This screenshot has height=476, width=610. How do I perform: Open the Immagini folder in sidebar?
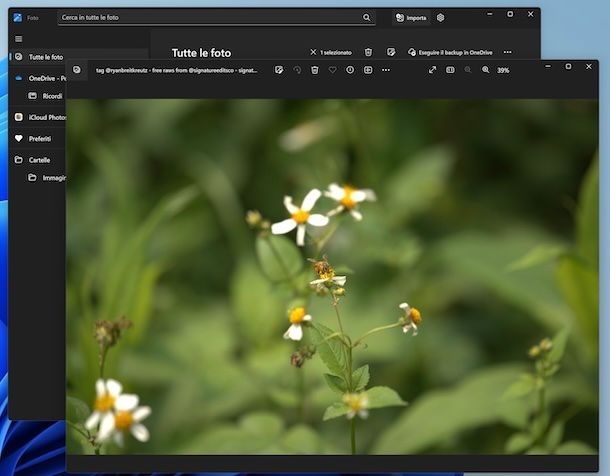pos(47,178)
